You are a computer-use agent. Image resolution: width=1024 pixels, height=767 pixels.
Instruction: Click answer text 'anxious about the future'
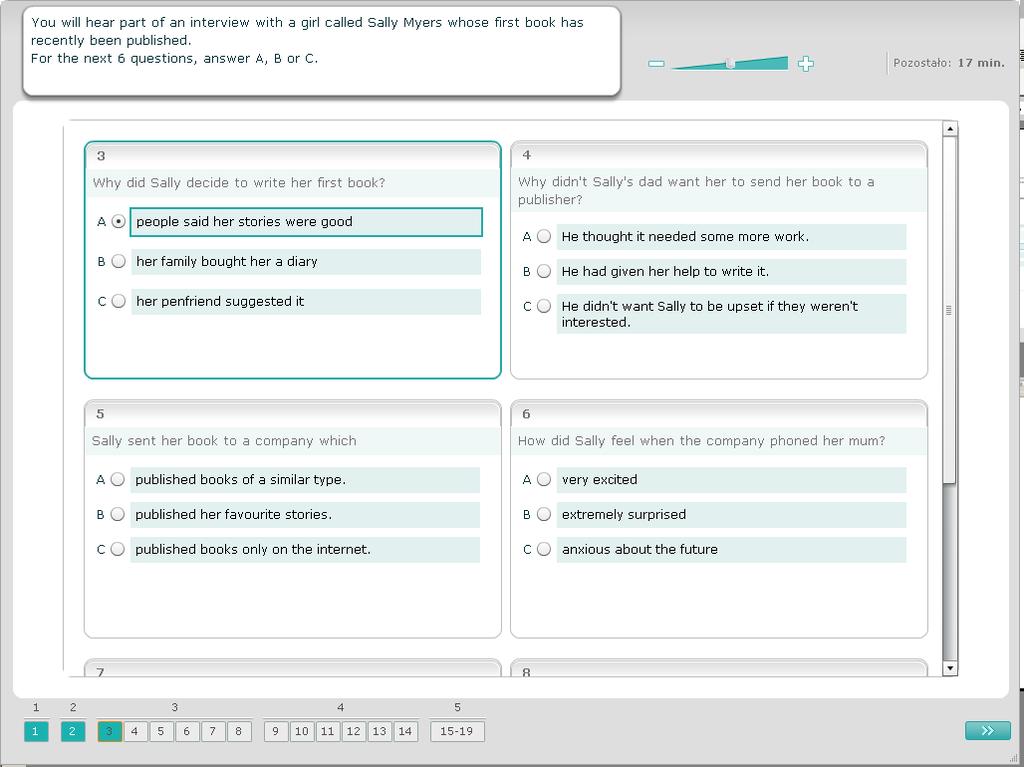pyautogui.click(x=639, y=549)
